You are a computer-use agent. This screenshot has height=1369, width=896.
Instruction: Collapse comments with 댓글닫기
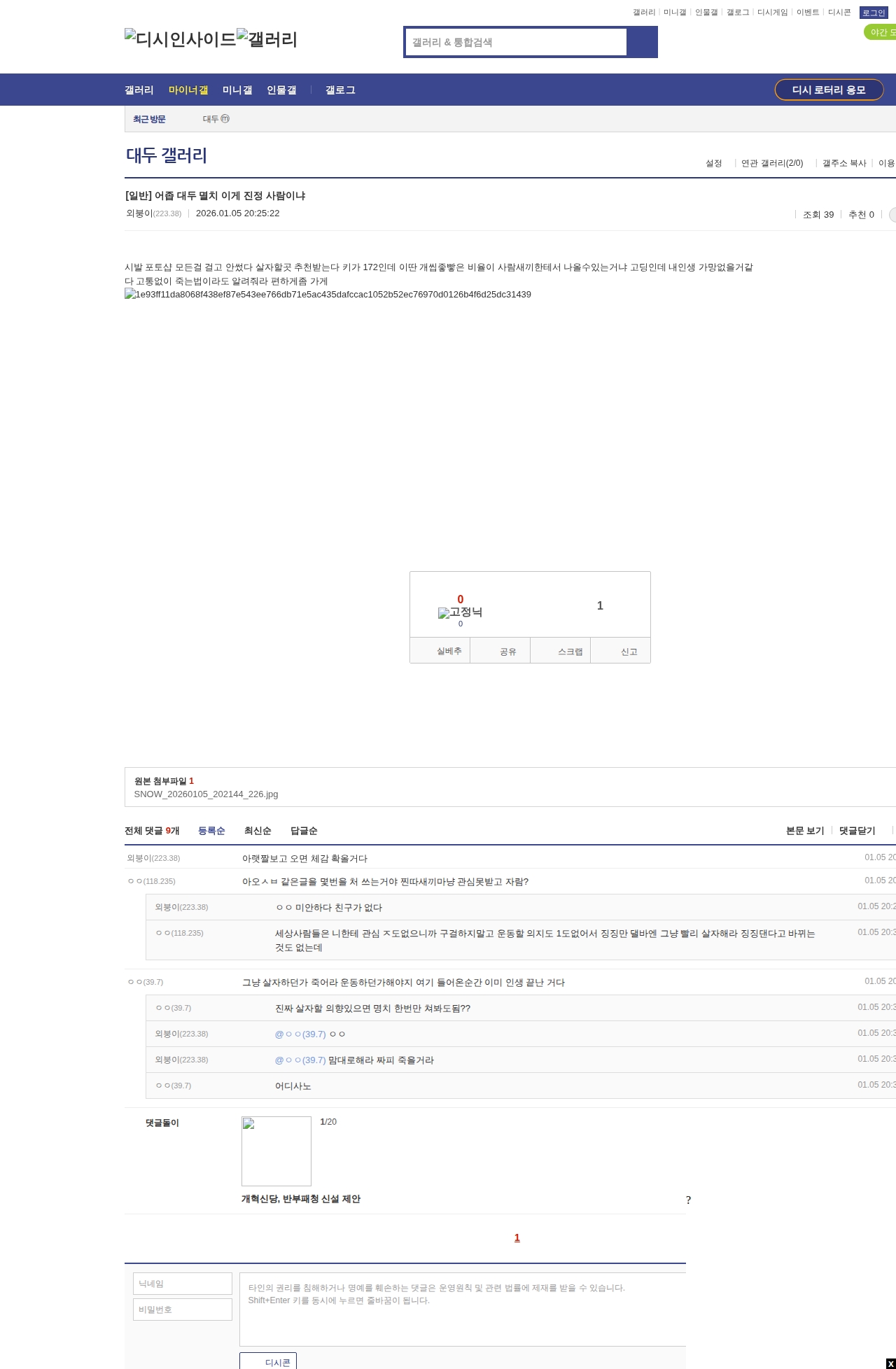point(857,831)
